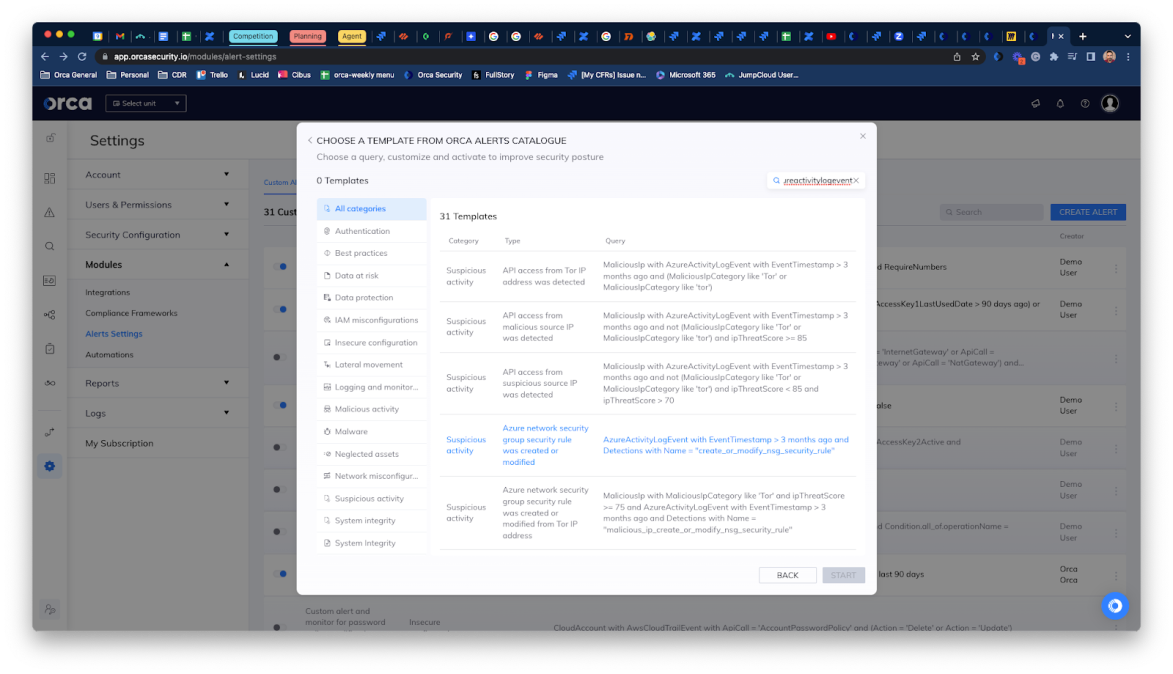Open the search magnifier icon in left sidebar
Viewport: 1173px width, 674px height.
click(49, 246)
